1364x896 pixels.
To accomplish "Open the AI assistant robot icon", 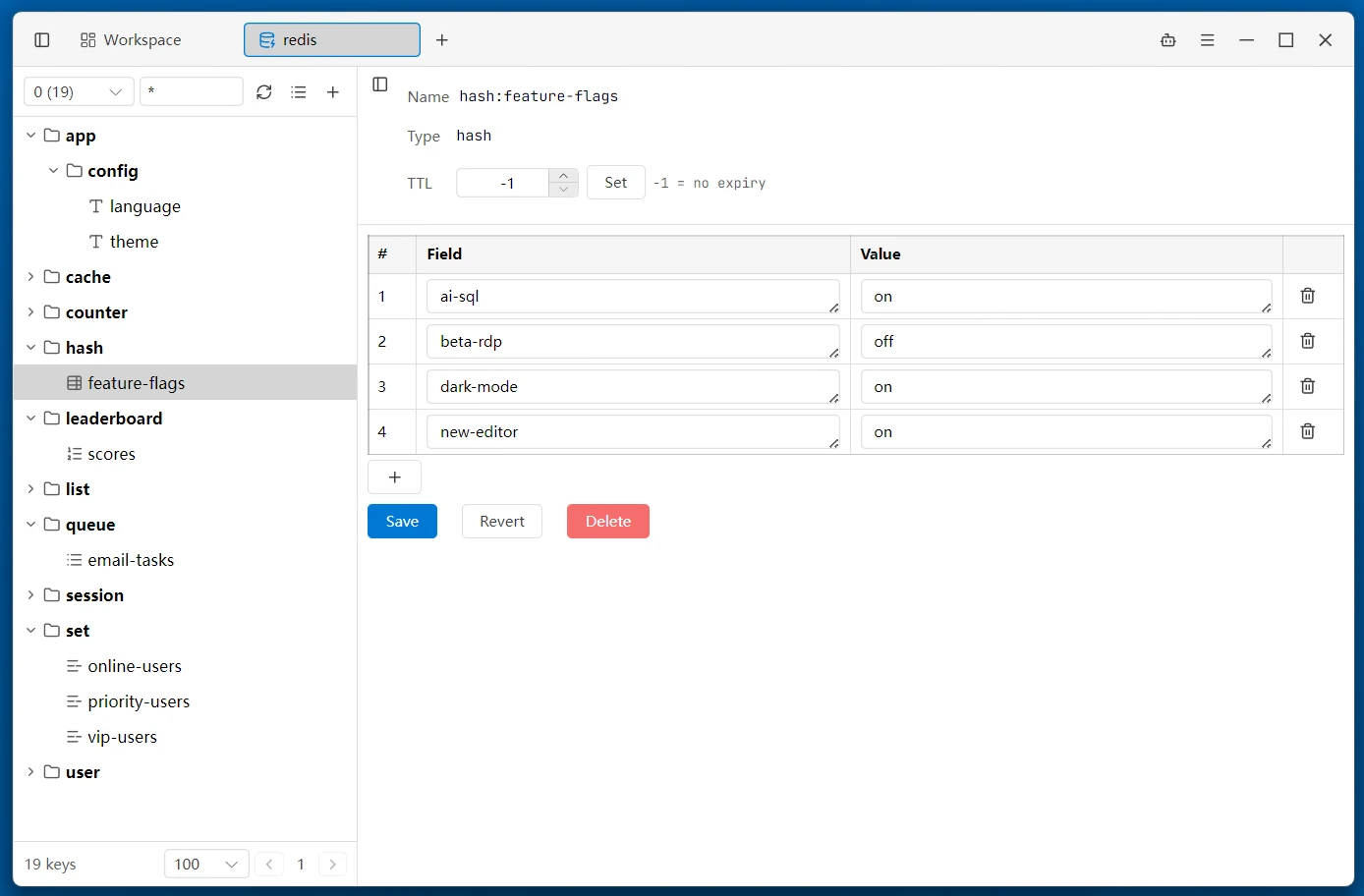I will pyautogui.click(x=1168, y=40).
